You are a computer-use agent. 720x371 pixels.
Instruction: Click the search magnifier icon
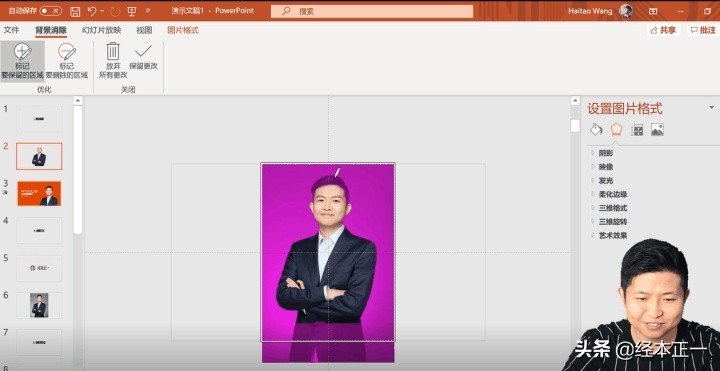(x=286, y=11)
